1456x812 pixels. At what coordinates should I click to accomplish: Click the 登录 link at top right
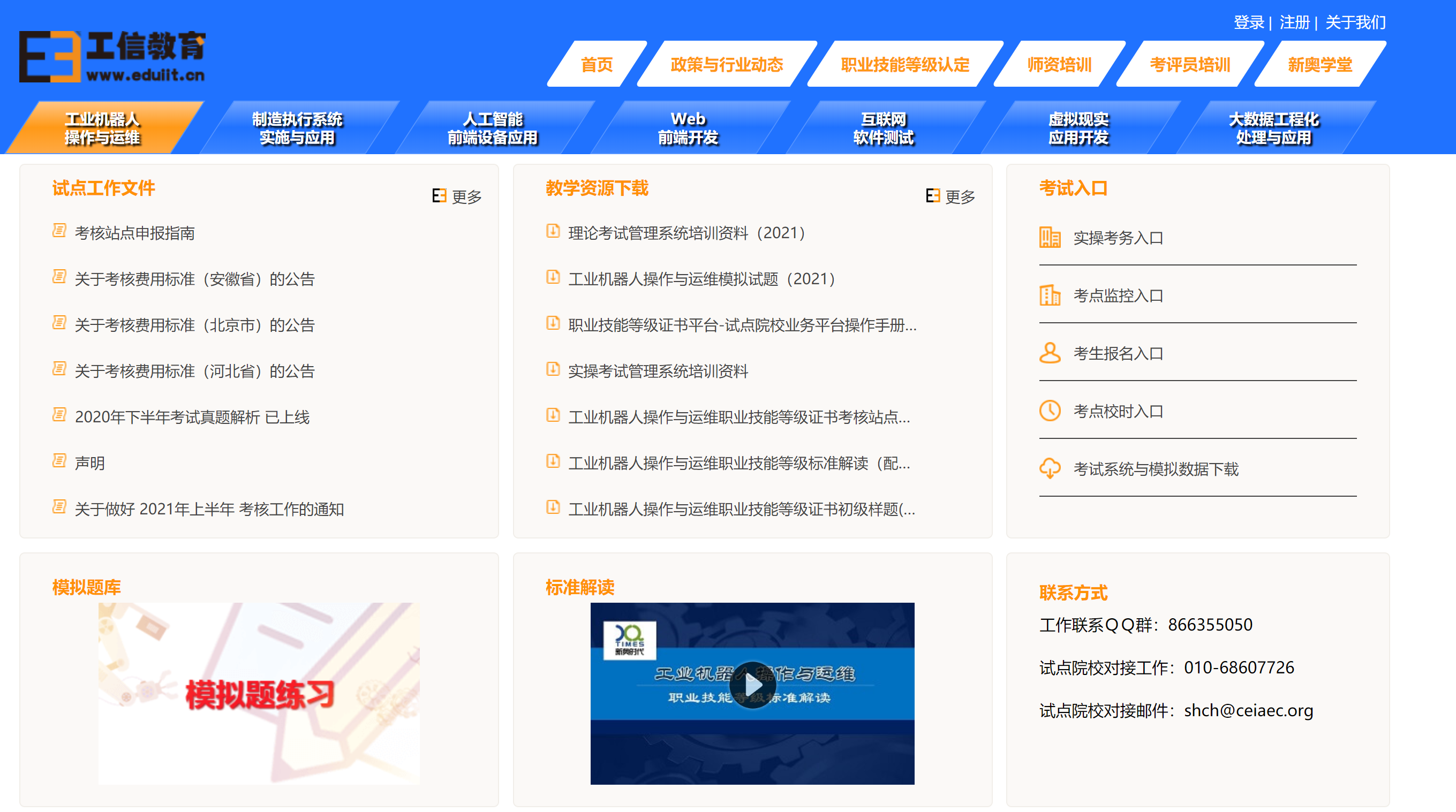(1248, 22)
